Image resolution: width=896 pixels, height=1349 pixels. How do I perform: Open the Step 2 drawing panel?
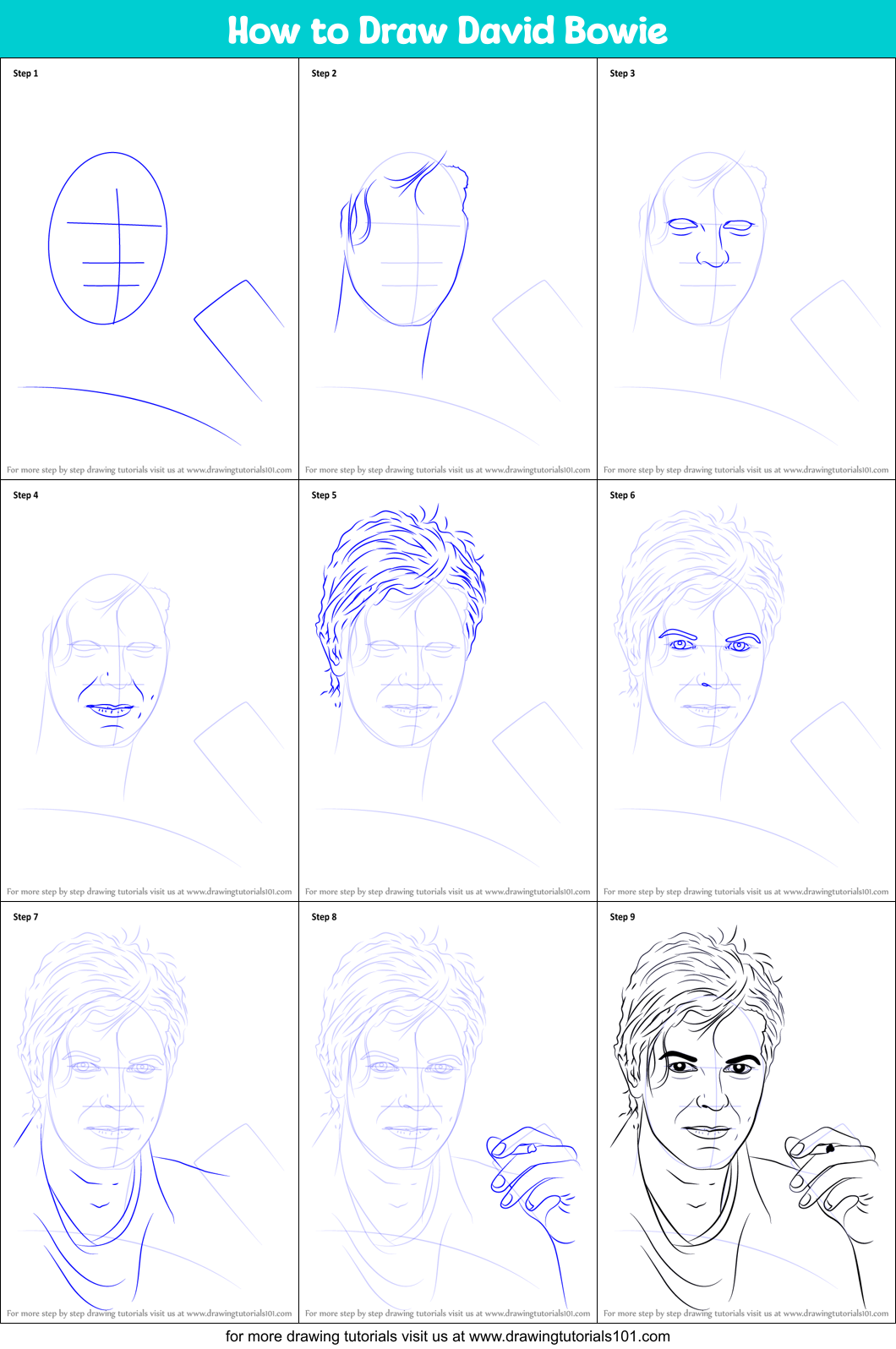point(448,269)
